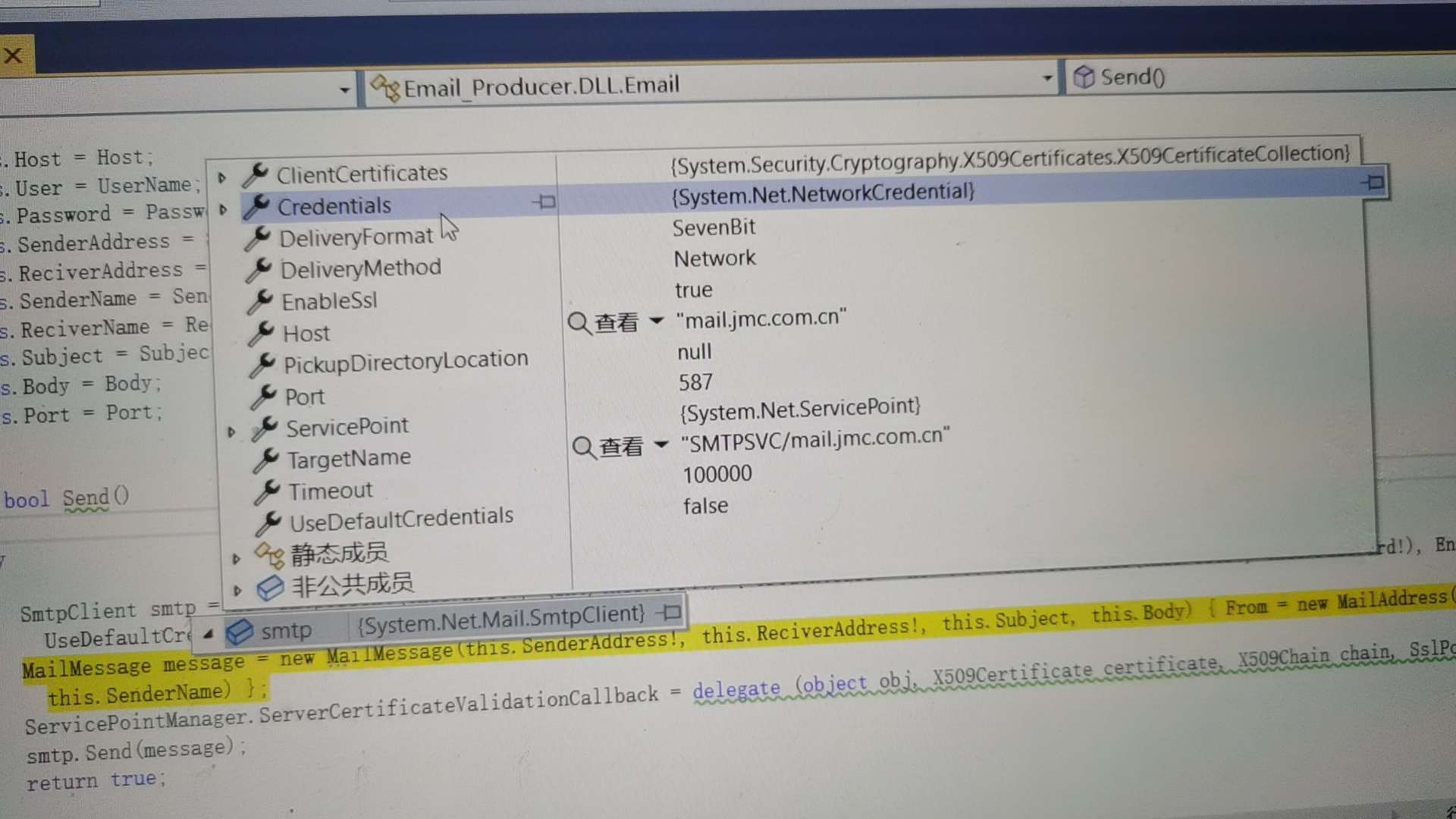Click the UseDefaultCredentials wrench icon
The width and height of the screenshot is (1456, 819).
pyautogui.click(x=270, y=523)
